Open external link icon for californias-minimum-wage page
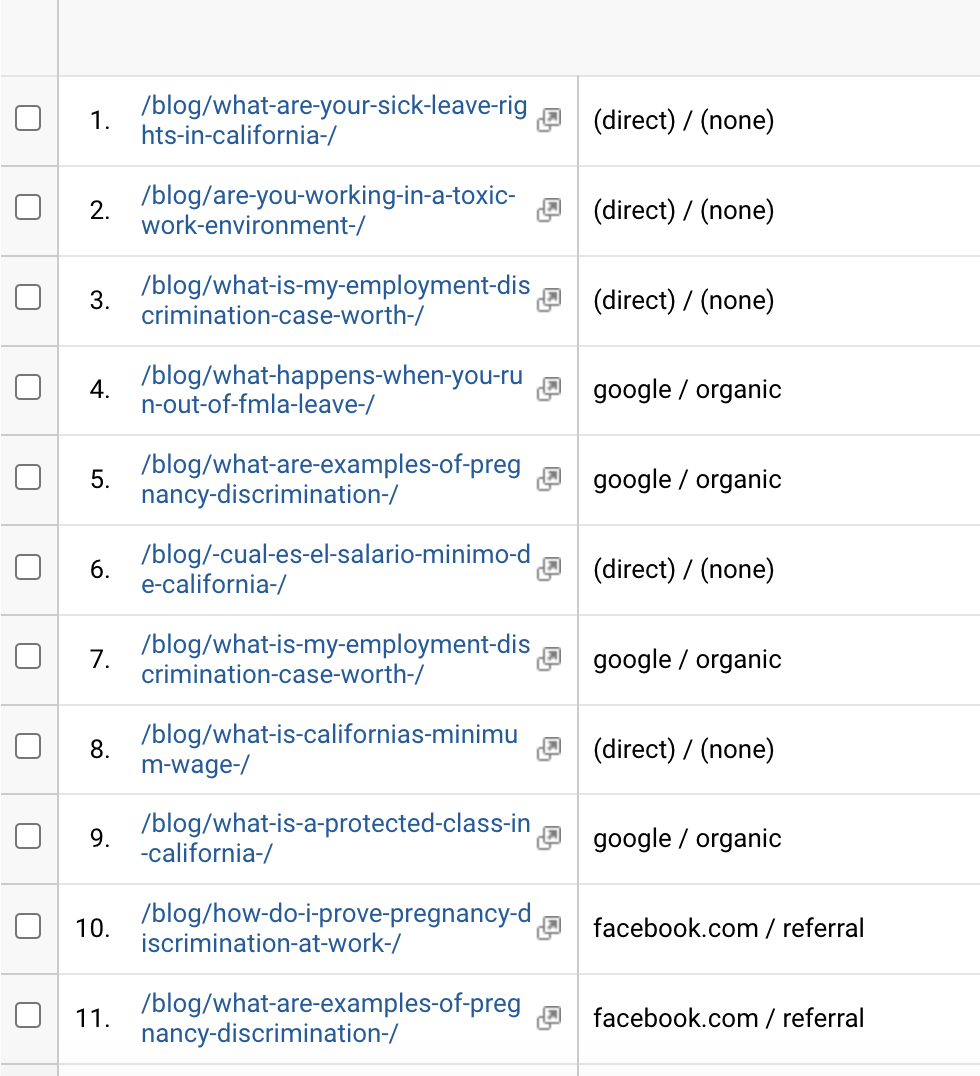This screenshot has width=980, height=1076. (x=548, y=749)
